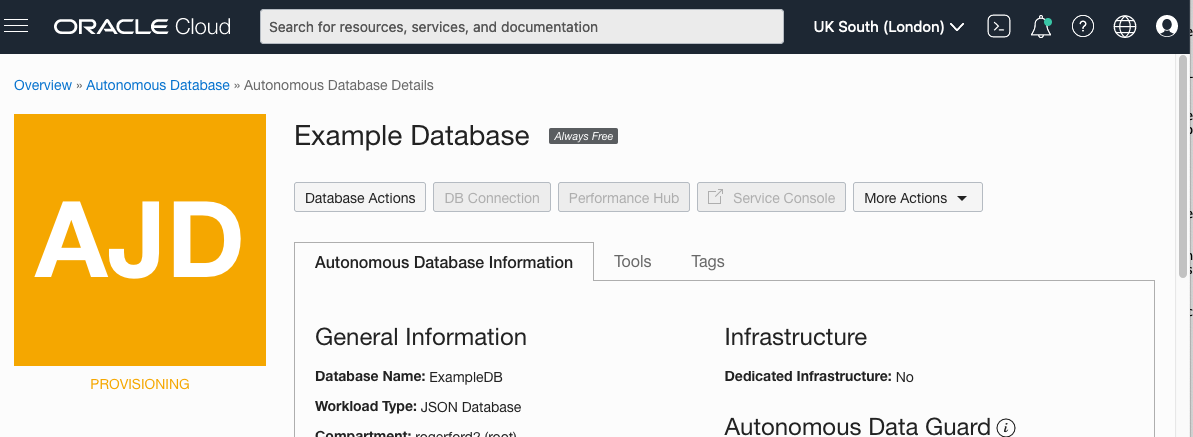Launch the Cloud Shell icon
1193x437 pixels.
pos(998,27)
